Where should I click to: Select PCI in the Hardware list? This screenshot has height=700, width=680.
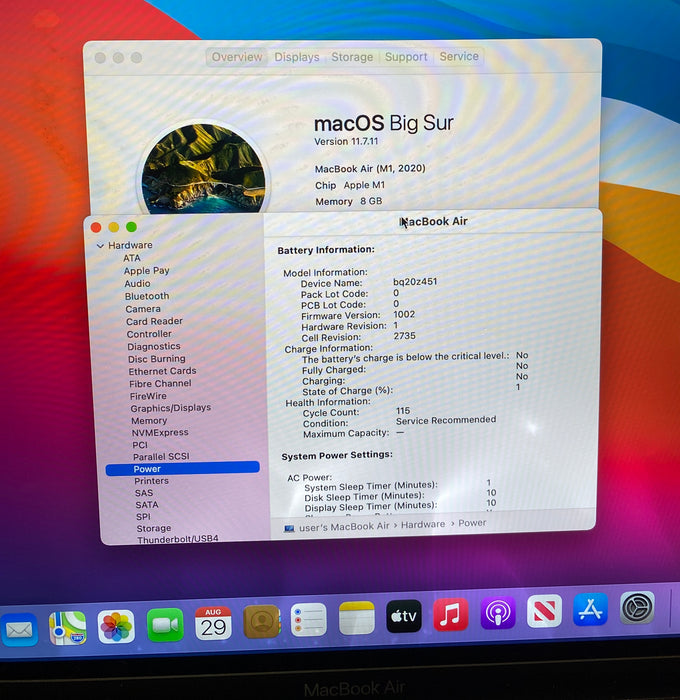point(140,445)
